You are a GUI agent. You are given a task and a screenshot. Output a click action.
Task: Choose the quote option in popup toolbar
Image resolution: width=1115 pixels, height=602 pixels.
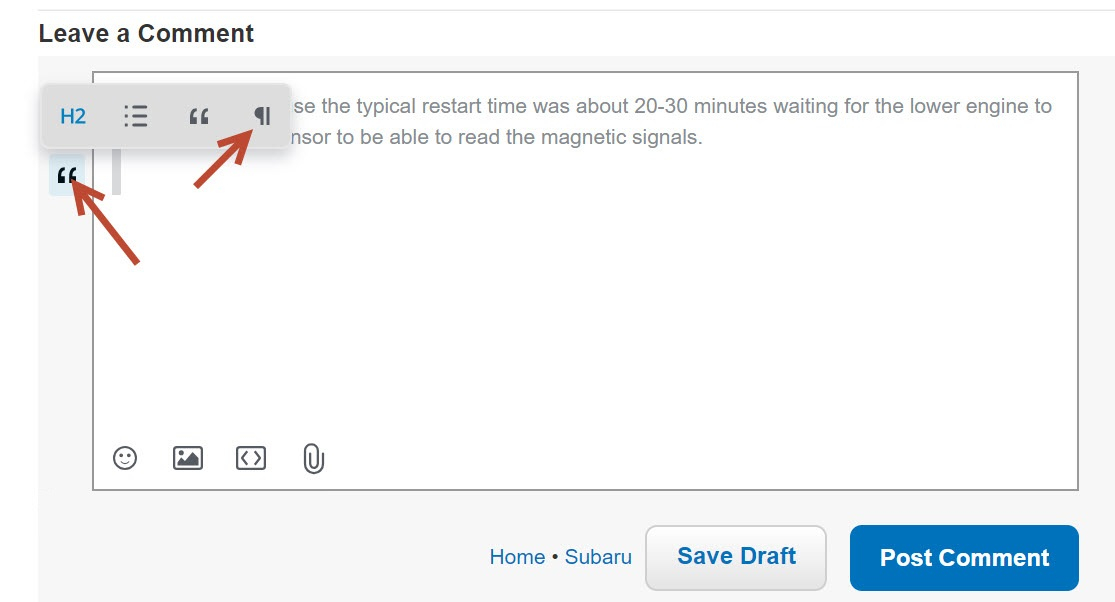coord(199,117)
